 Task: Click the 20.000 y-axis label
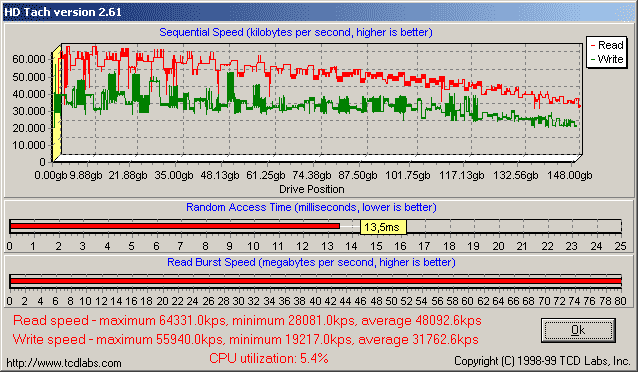[28, 128]
